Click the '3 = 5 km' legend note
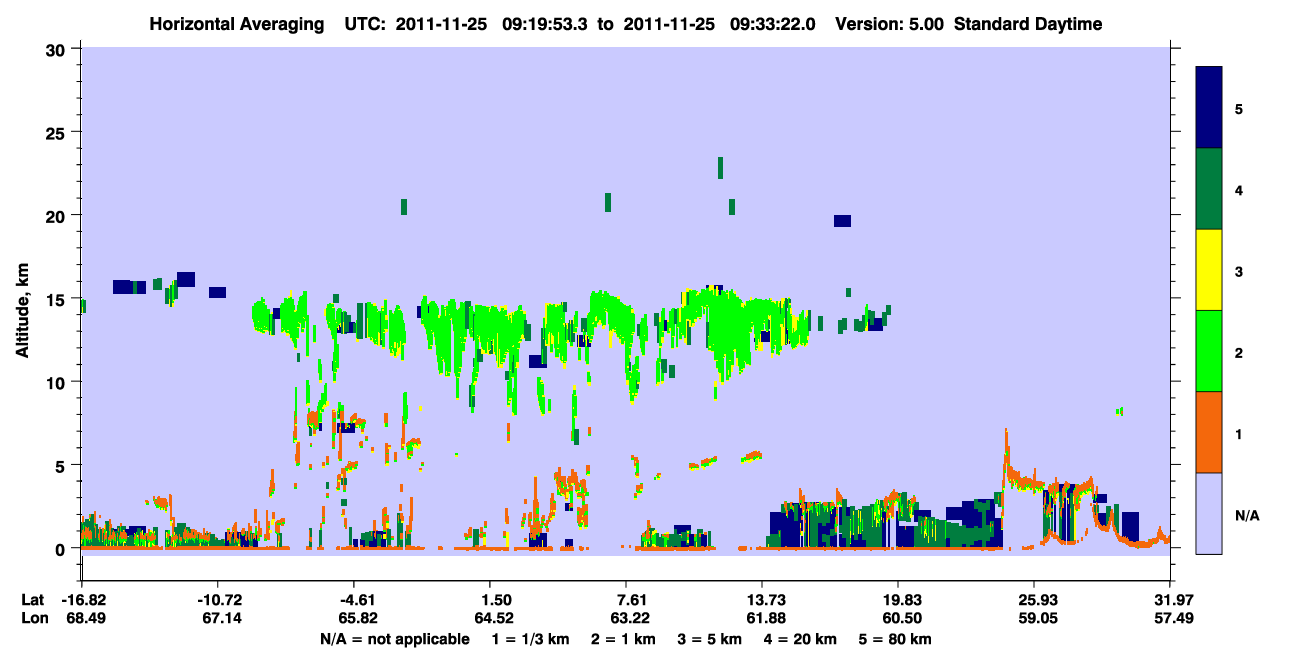The image size is (1300, 667). tap(710, 639)
